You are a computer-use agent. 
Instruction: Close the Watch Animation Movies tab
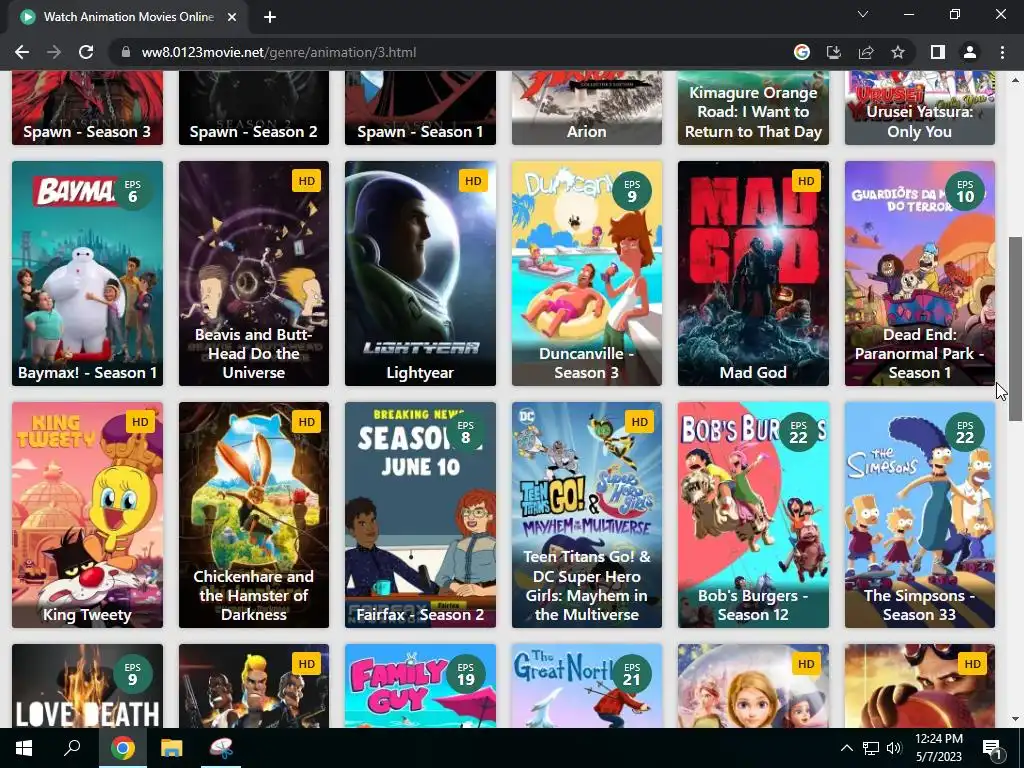click(232, 17)
